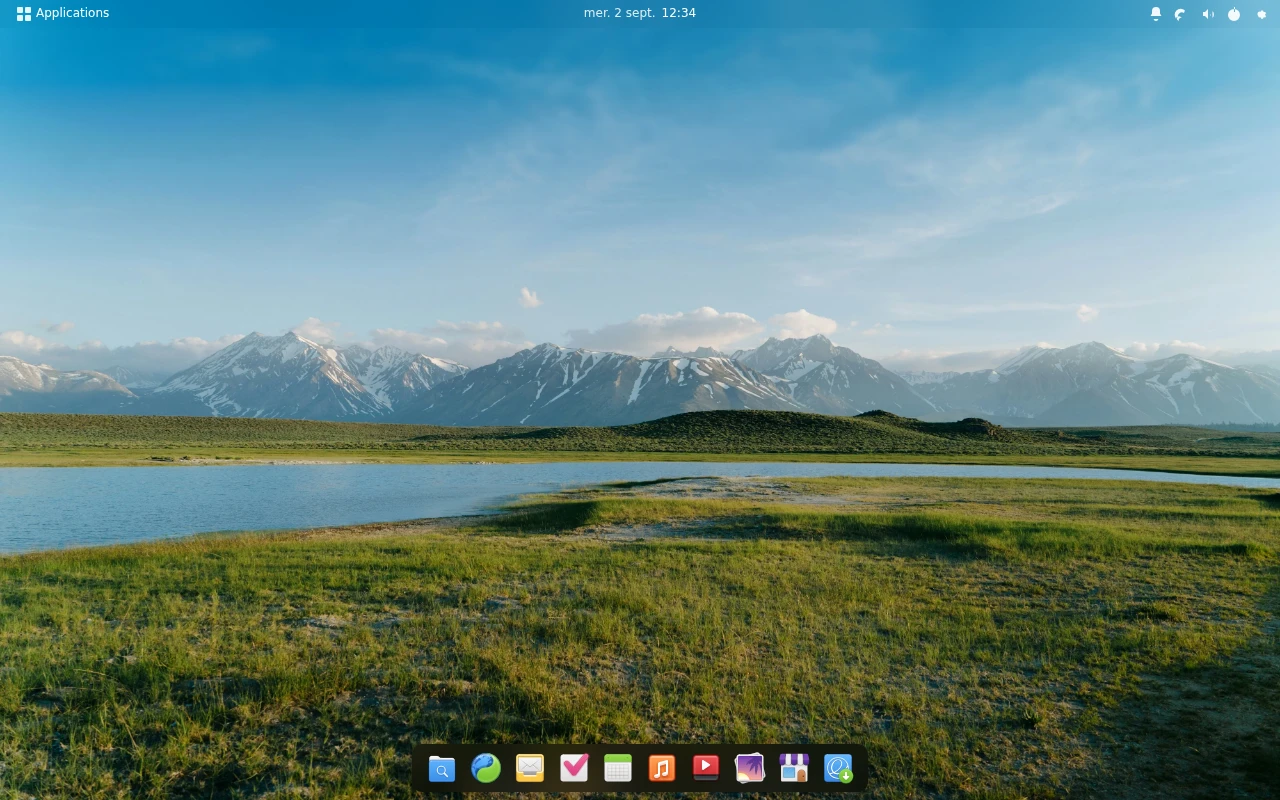Screen dimensions: 1280x800
Task: Open the date and time indicator
Action: (x=640, y=13)
